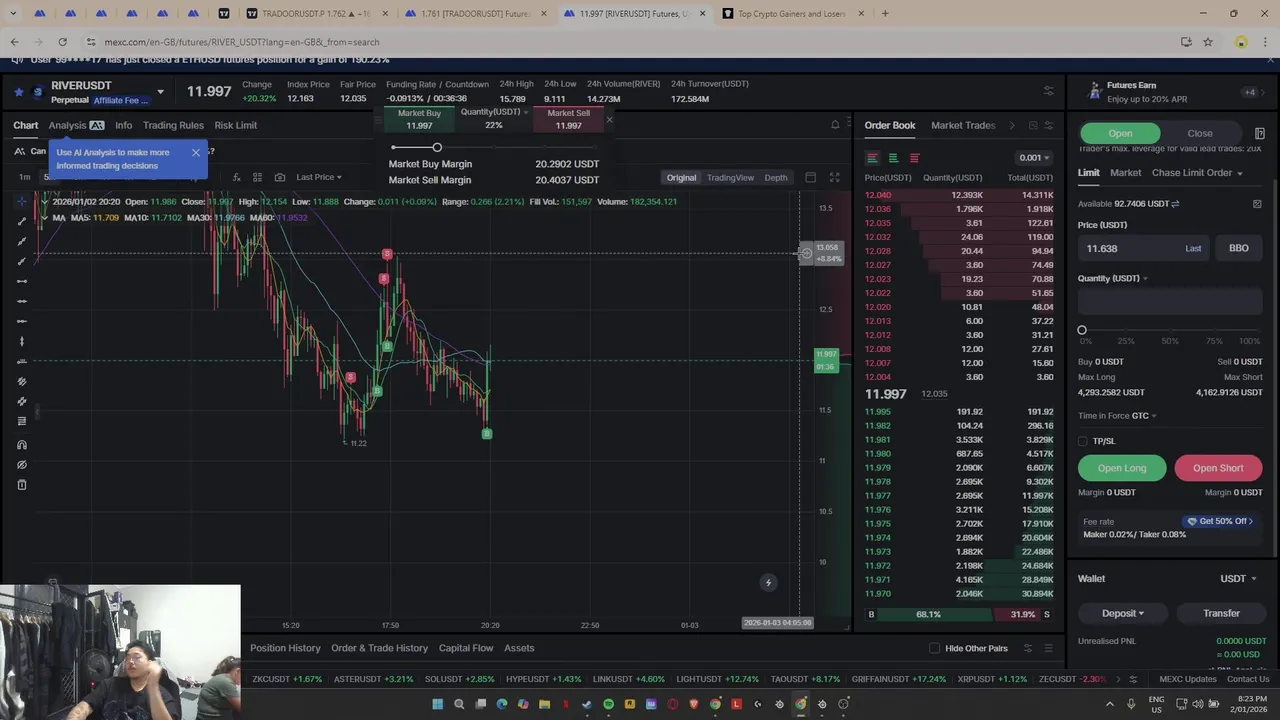Click the Open Long button
Image resolution: width=1280 pixels, height=720 pixels.
pos(1122,468)
